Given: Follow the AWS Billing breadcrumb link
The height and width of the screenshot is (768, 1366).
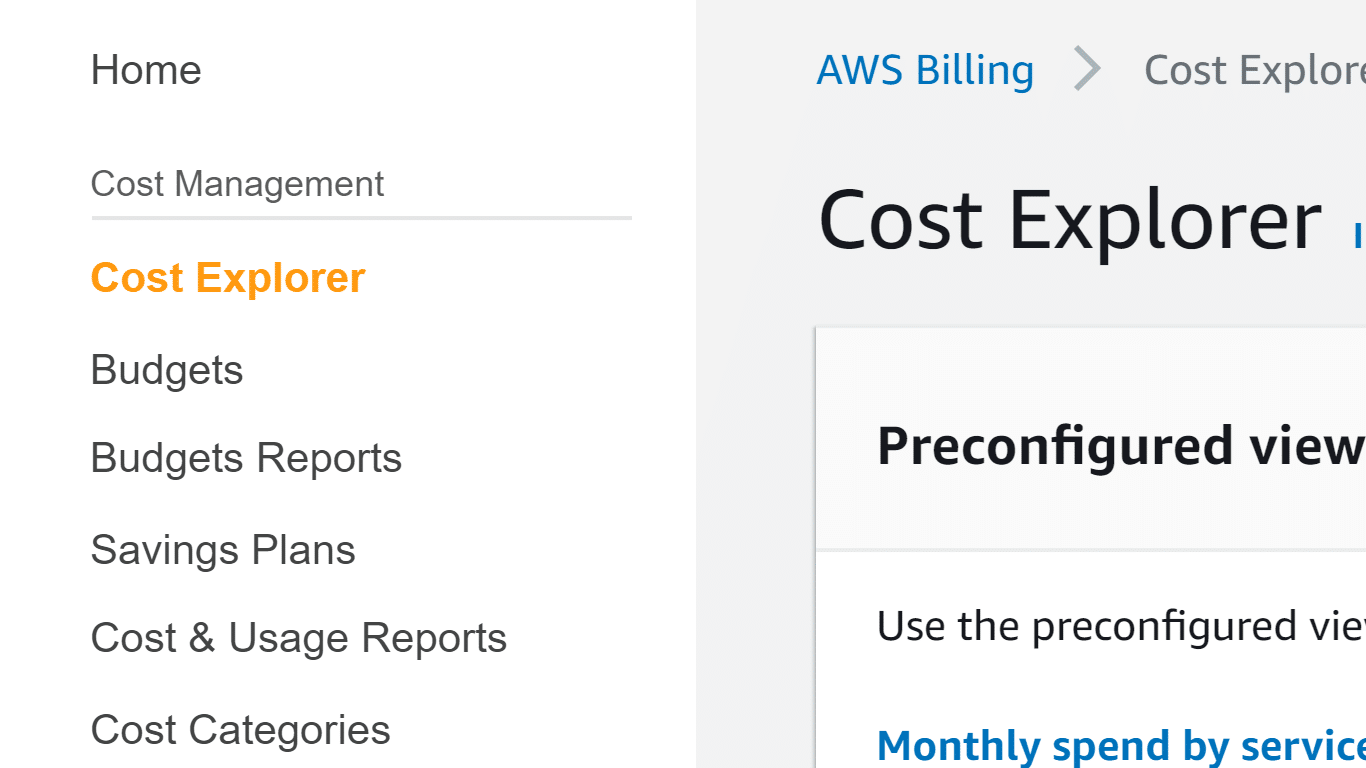Looking at the screenshot, I should (925, 69).
